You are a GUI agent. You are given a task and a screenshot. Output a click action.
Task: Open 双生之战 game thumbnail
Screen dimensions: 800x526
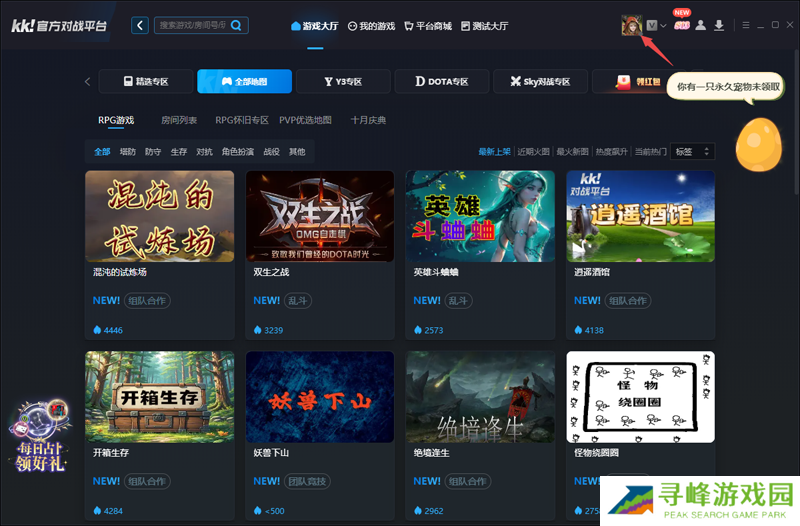click(320, 216)
